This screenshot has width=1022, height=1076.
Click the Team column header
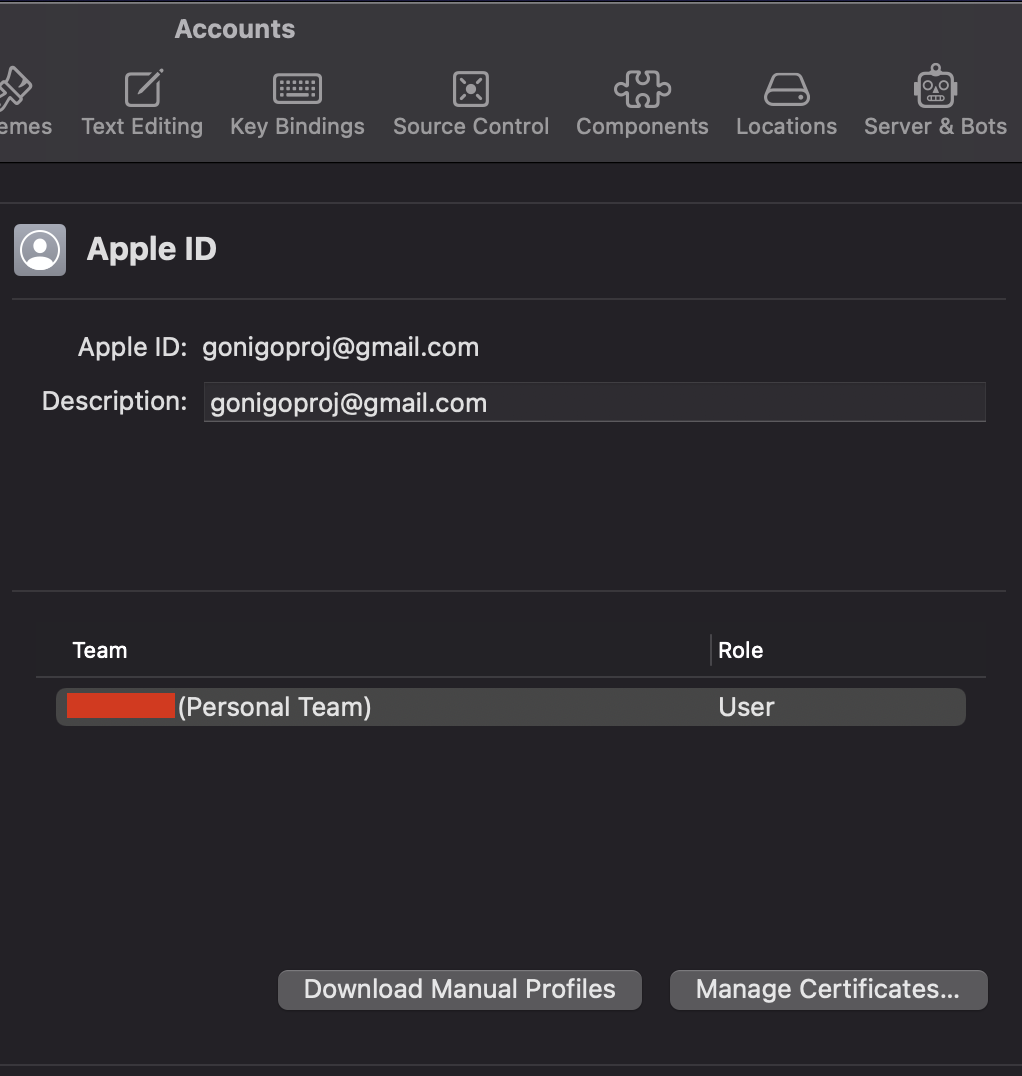[99, 650]
